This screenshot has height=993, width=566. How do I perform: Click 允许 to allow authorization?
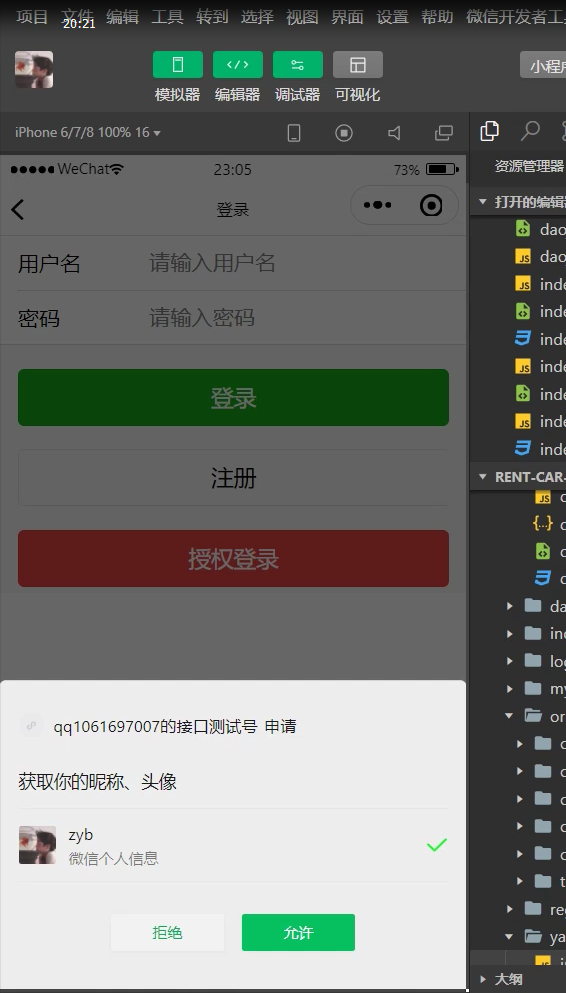pos(298,932)
